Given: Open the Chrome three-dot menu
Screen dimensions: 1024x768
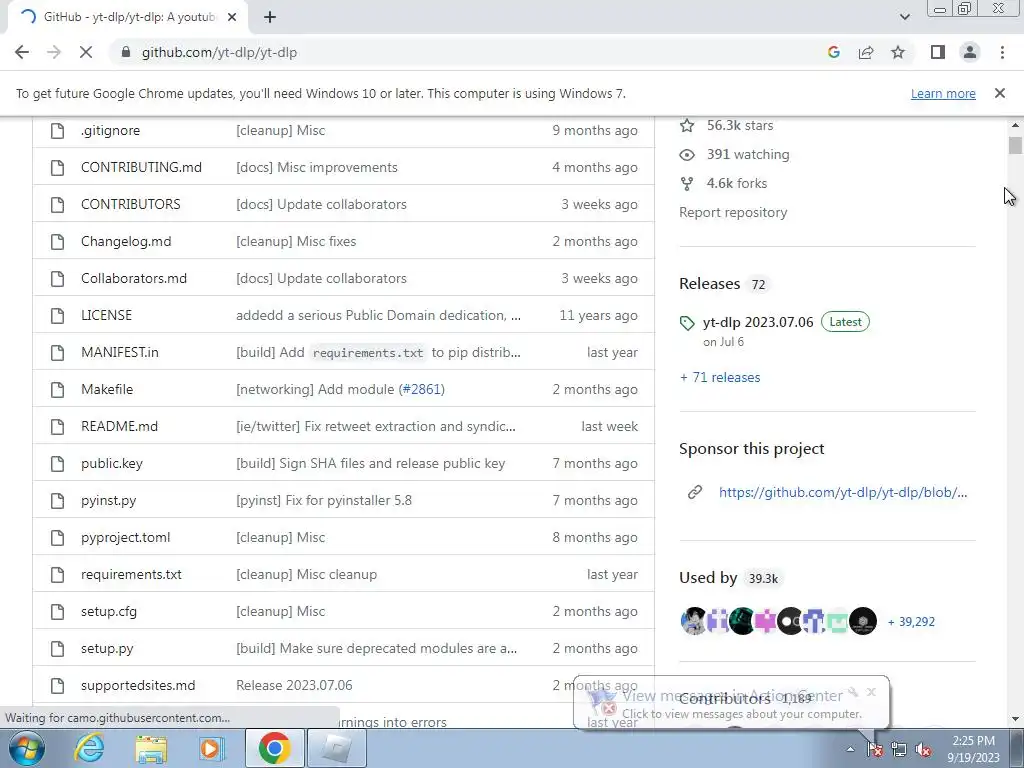Looking at the screenshot, I should point(1002,52).
